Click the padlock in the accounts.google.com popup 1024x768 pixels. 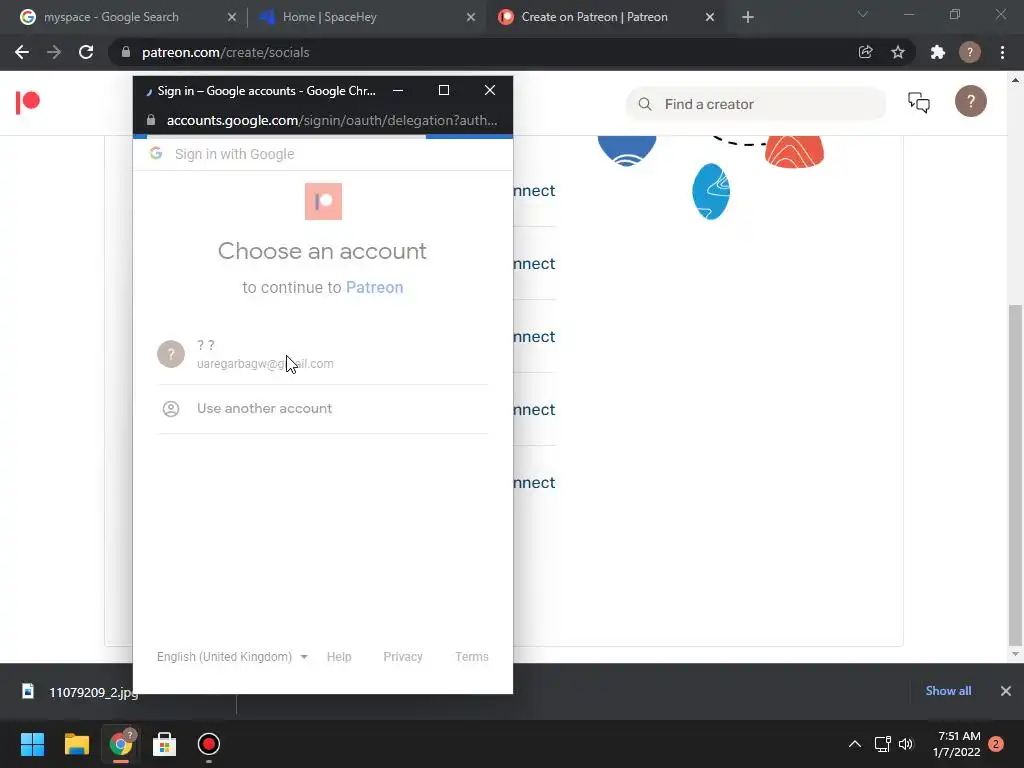pyautogui.click(x=151, y=120)
